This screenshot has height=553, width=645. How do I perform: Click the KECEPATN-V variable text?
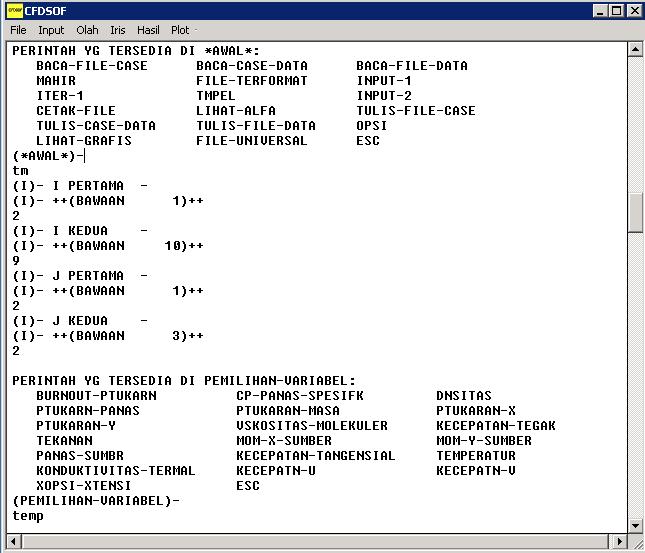pyautogui.click(x=476, y=471)
